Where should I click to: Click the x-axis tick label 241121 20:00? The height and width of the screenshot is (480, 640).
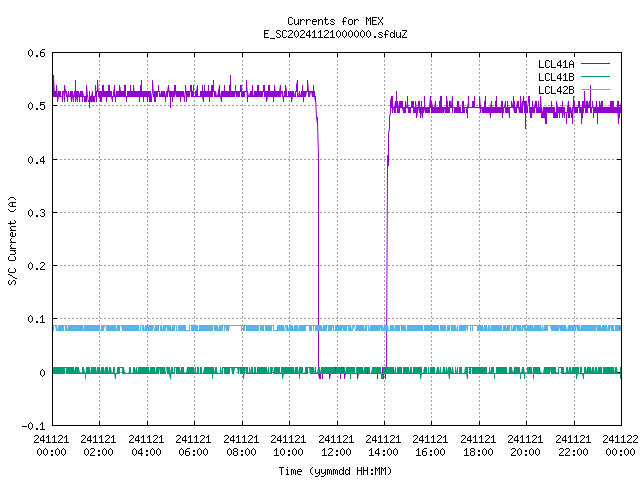[525, 446]
